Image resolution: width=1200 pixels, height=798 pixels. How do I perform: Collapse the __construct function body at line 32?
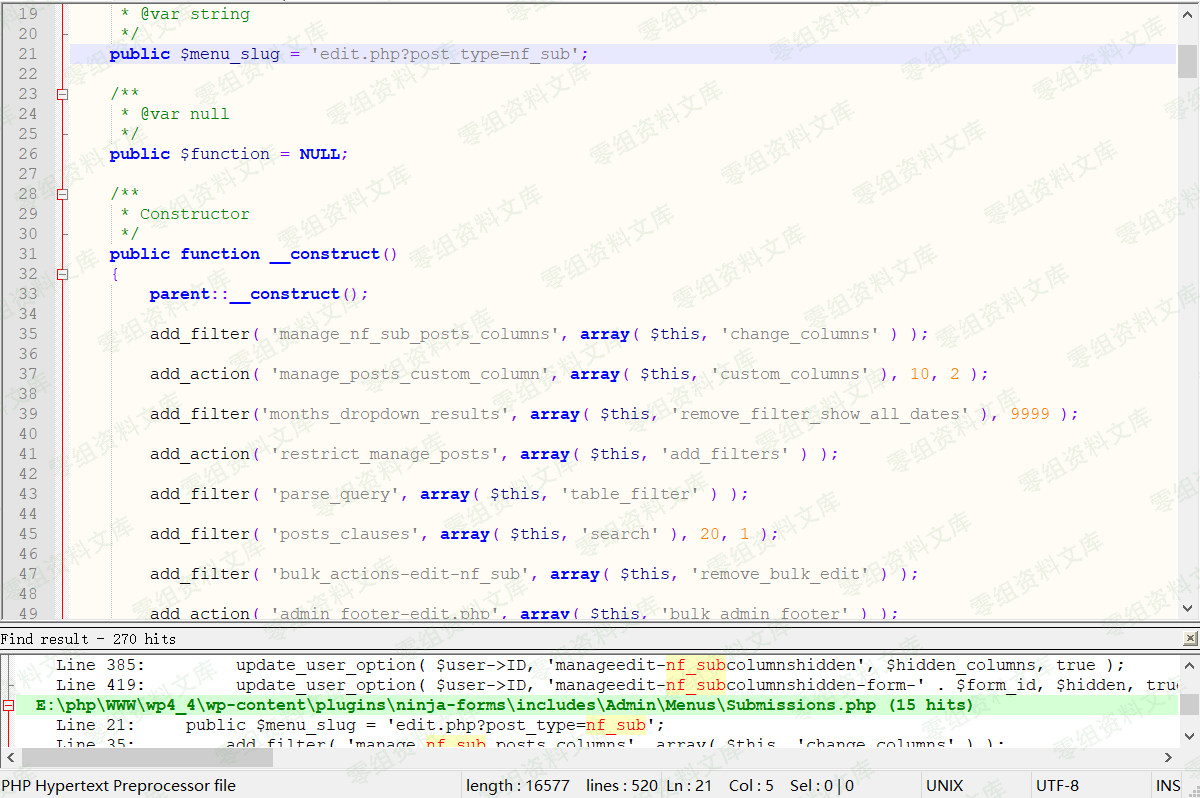[62, 274]
